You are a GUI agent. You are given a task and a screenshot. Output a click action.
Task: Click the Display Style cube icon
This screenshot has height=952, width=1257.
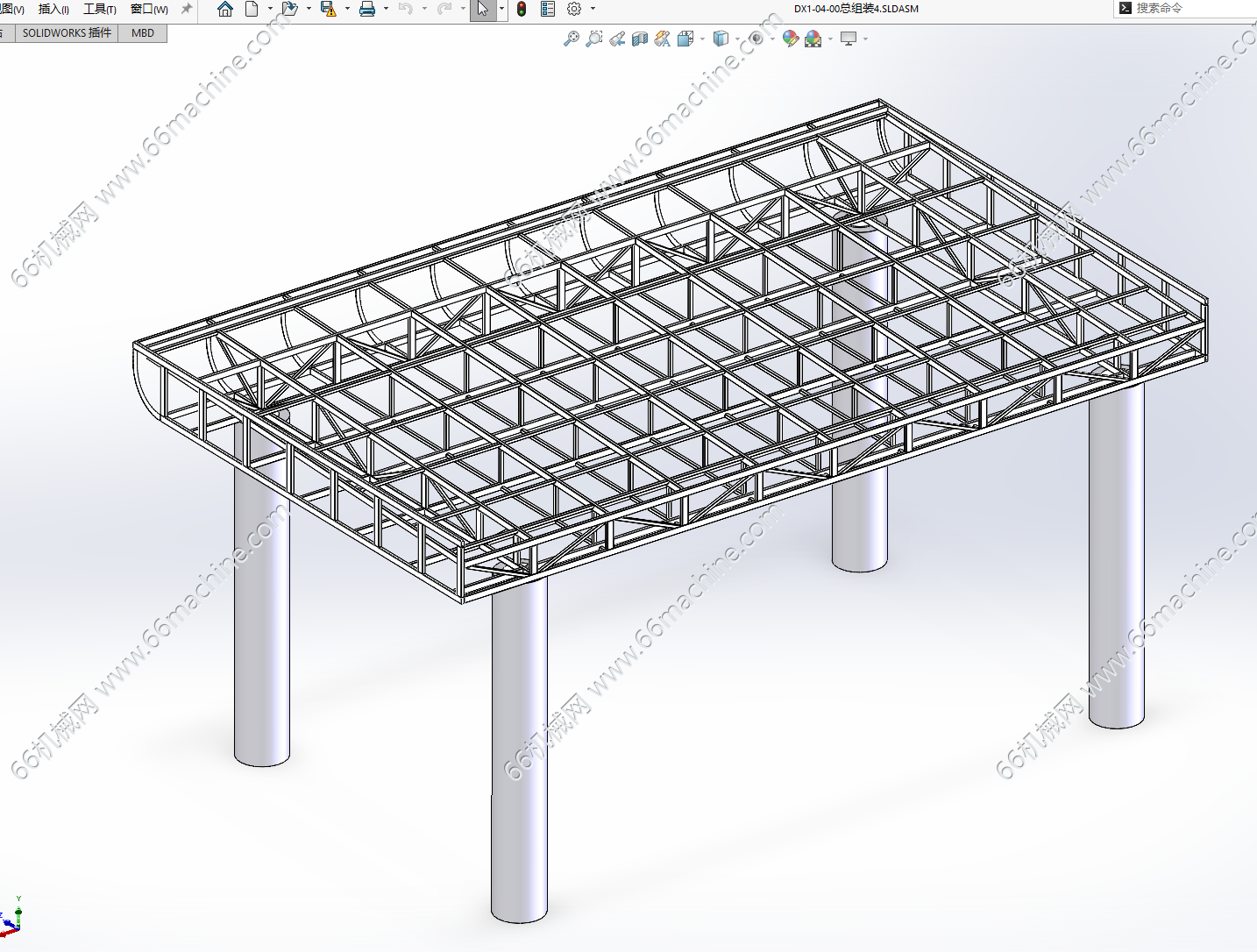[721, 39]
